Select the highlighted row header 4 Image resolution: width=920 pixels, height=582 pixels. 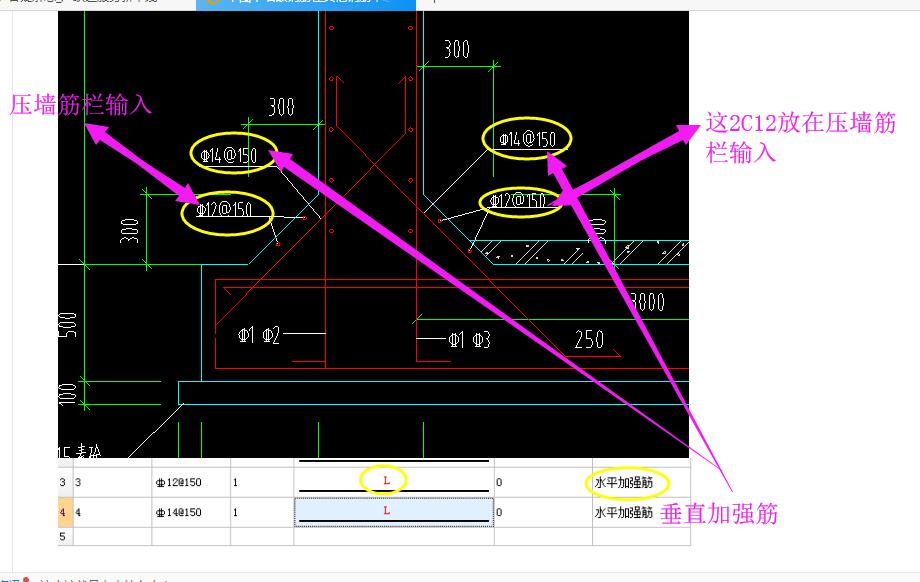[x=65, y=512]
